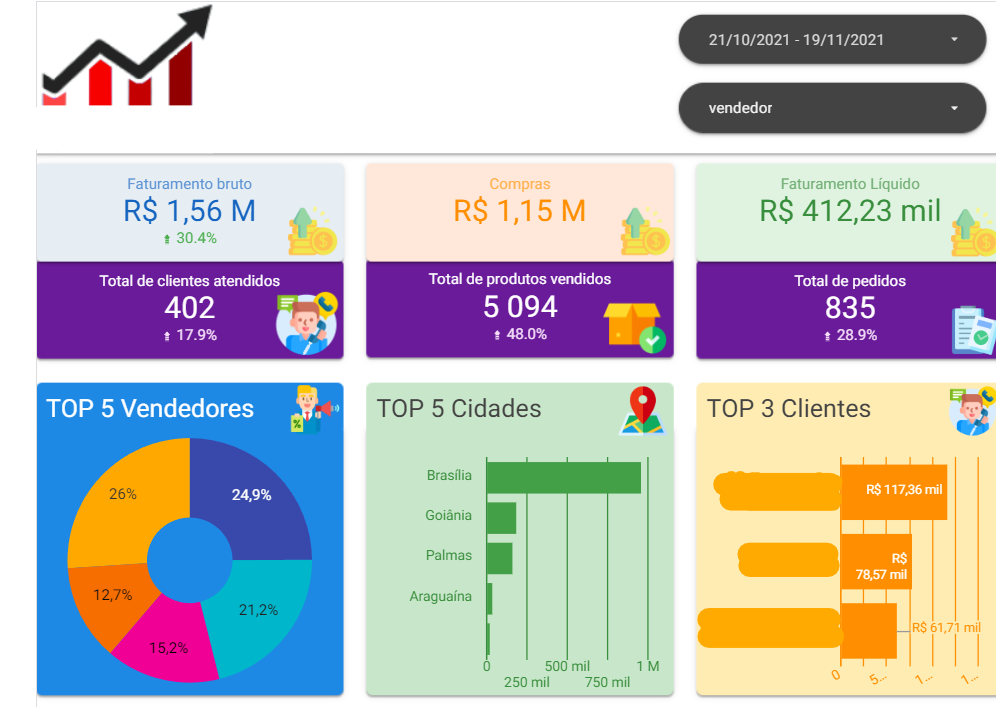
Task: Click the coins icon in Faturamento Líquido card
Action: 974,231
